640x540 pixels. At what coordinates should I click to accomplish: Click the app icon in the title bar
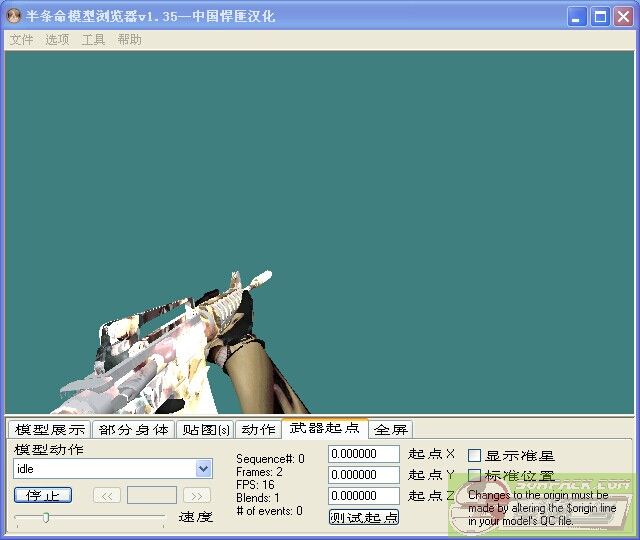[14, 16]
